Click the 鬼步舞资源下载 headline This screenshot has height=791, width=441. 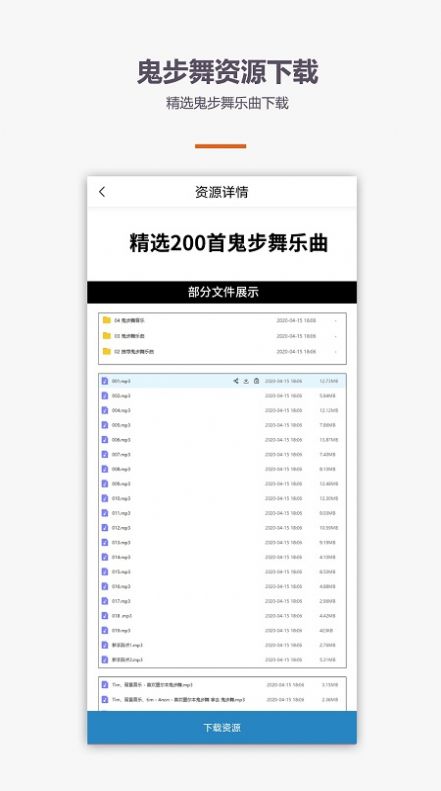click(x=228, y=72)
